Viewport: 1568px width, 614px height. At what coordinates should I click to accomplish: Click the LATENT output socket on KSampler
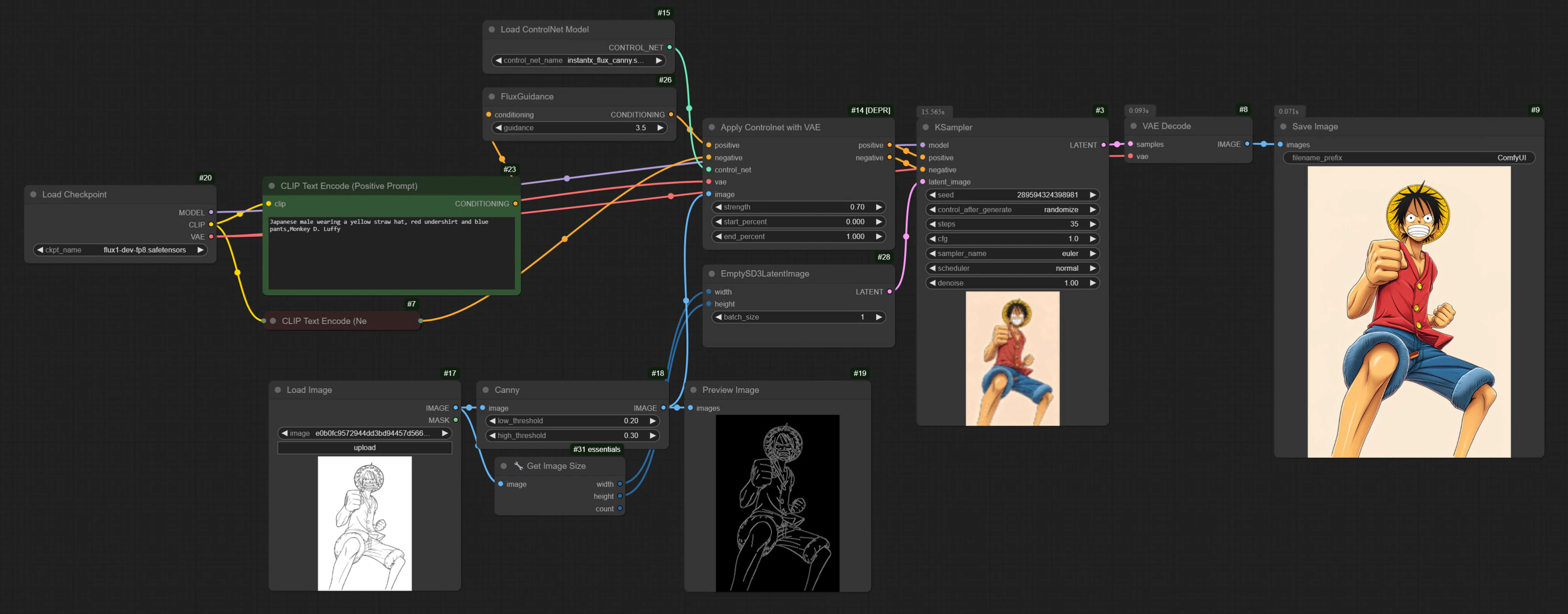pyautogui.click(x=1103, y=145)
